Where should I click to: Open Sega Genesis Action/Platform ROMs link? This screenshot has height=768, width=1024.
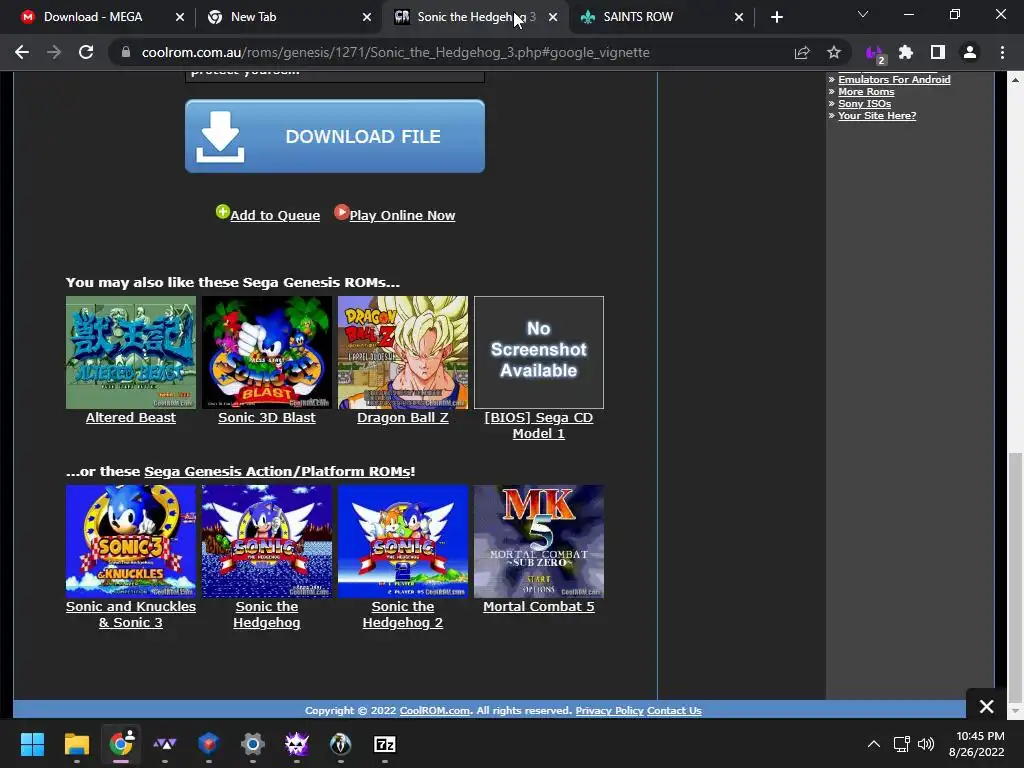(278, 472)
